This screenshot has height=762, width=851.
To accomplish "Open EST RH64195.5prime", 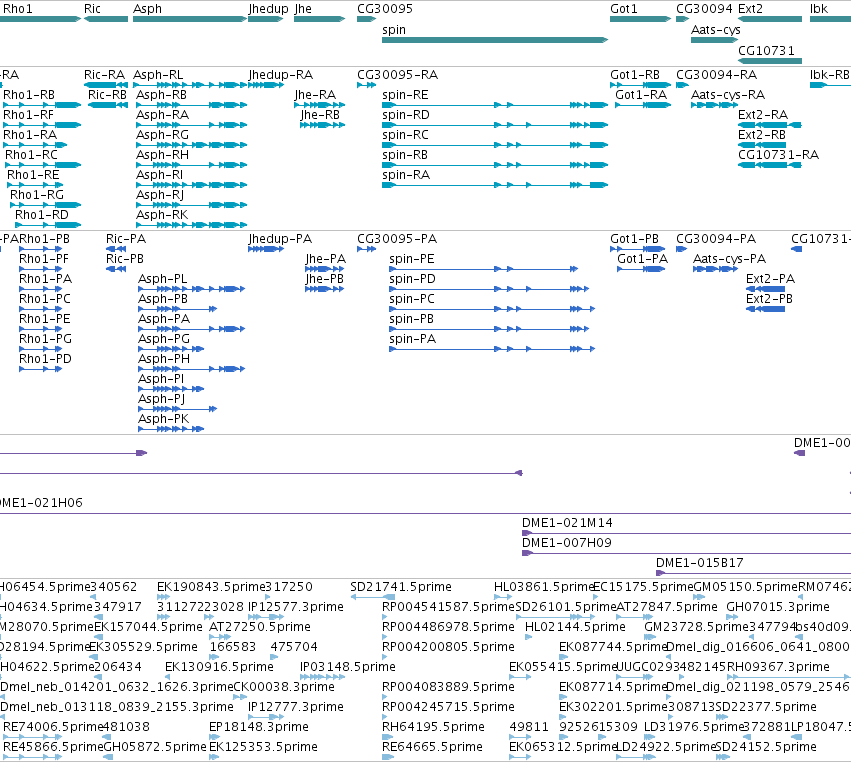I will [x=432, y=727].
